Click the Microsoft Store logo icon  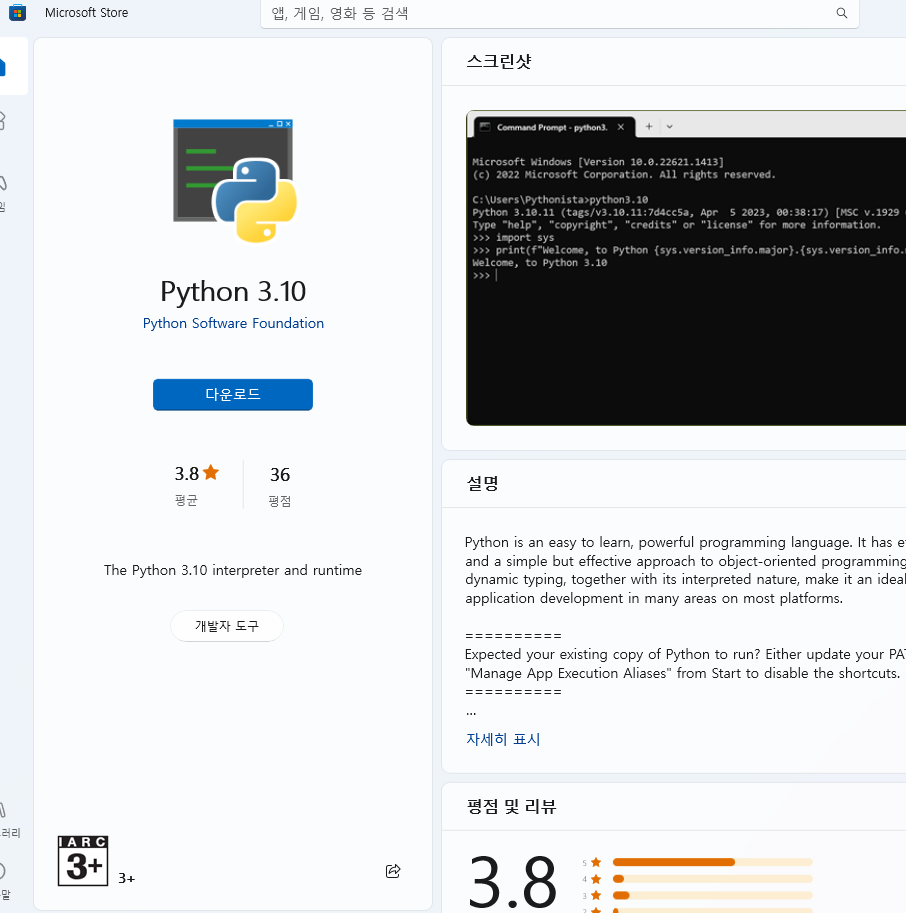17,12
